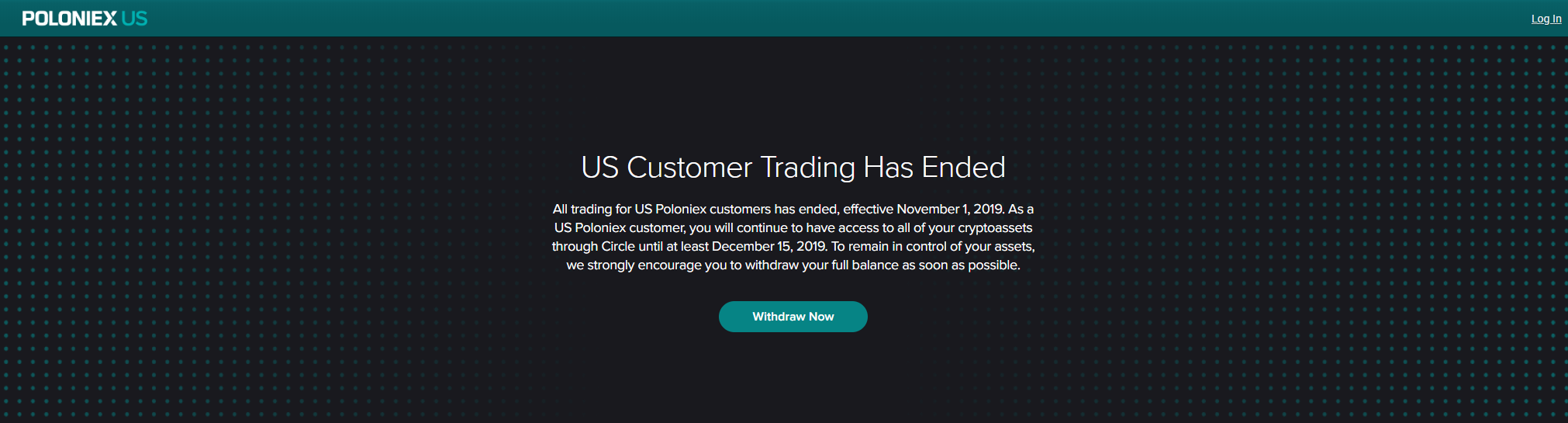
Task: Click the 'November 1, 2019' date text
Action: click(950, 209)
